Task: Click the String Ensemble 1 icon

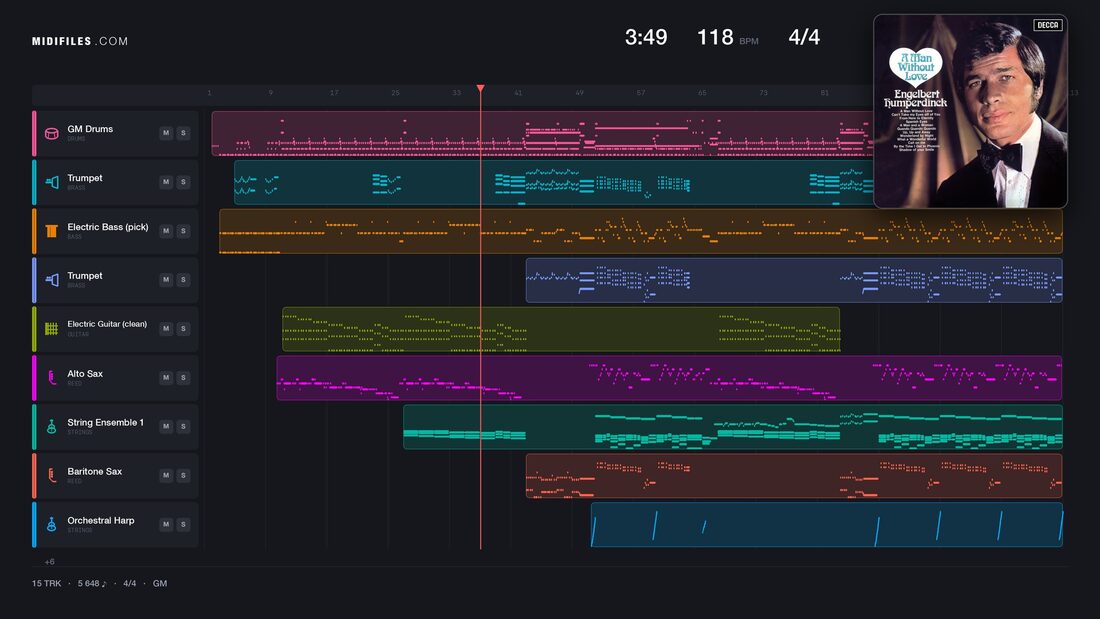Action: click(x=51, y=427)
